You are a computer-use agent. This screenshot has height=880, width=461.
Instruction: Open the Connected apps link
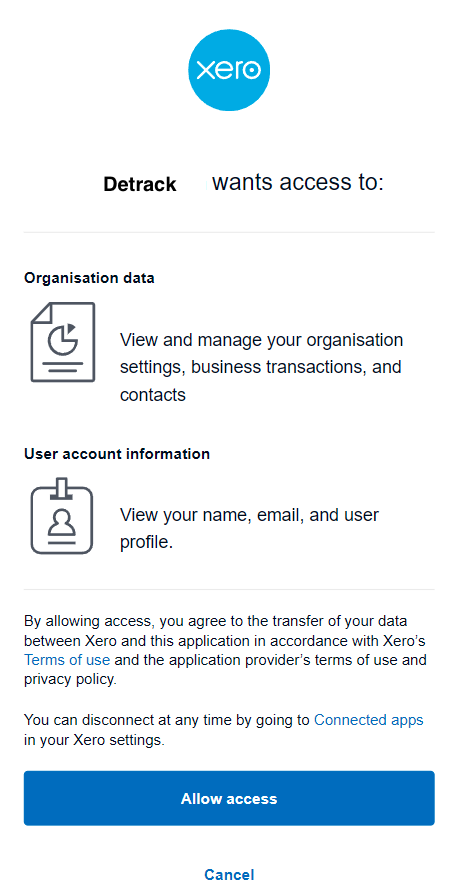368,719
